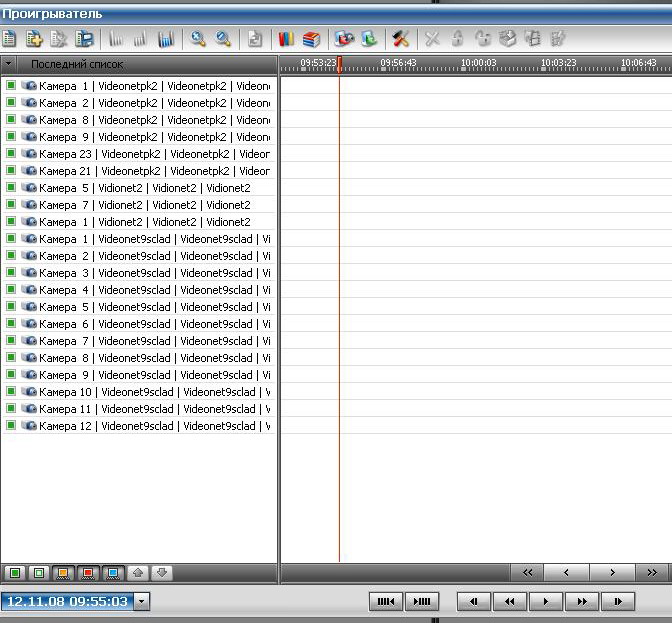Expand the Последний список dropdown arrow
672x623 pixels.
click(x=9, y=64)
